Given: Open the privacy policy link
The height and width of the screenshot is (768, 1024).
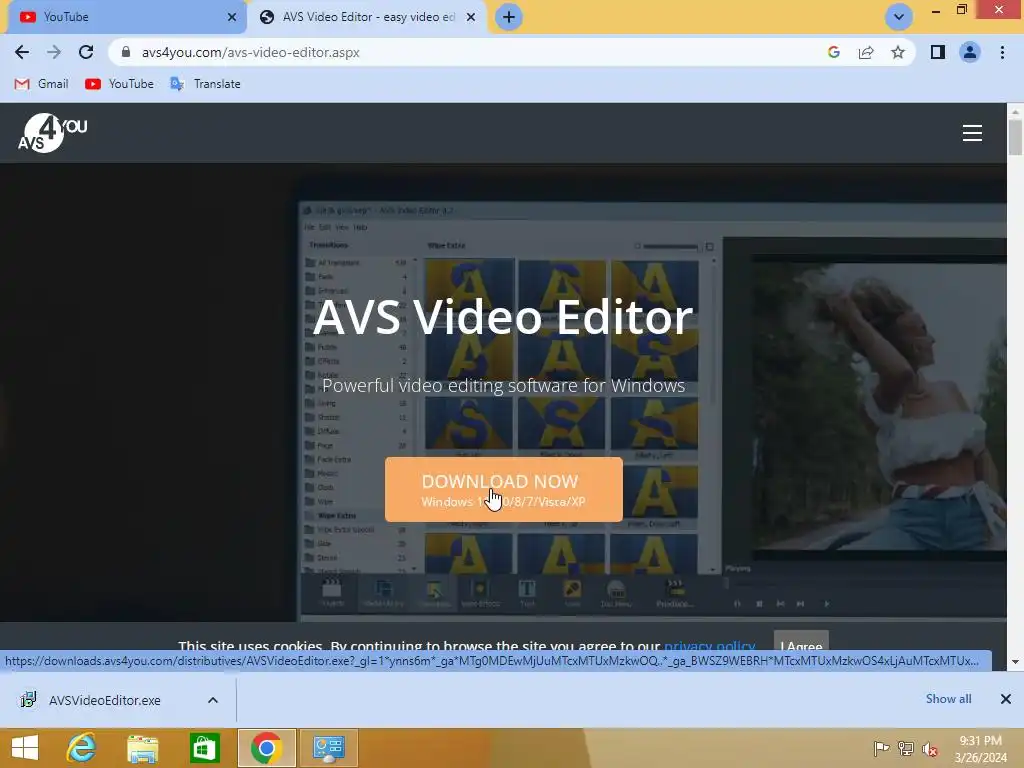Looking at the screenshot, I should [x=709, y=646].
